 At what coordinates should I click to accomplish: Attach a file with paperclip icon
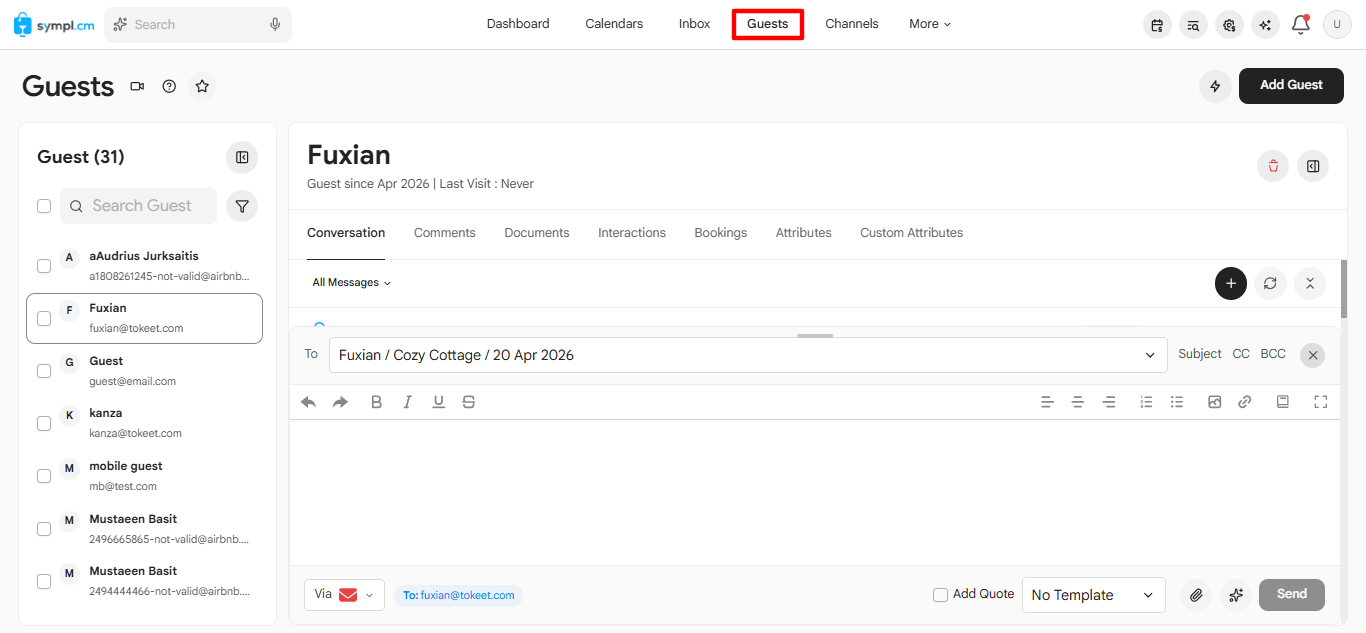(1196, 595)
